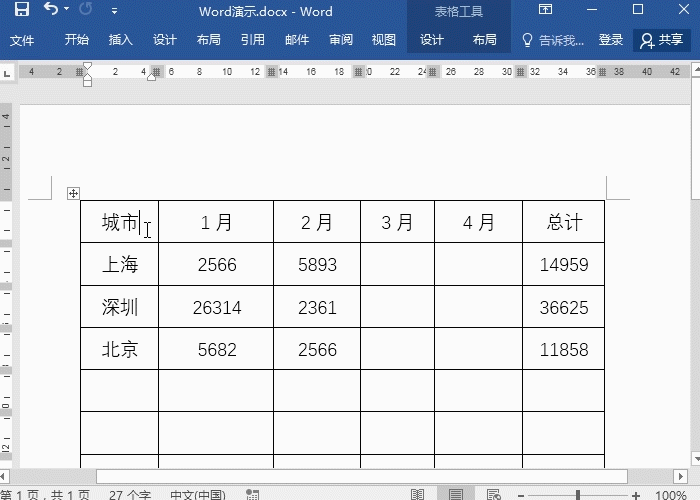
Task: Open the 布局 tab next to 引用
Action: [x=208, y=40]
